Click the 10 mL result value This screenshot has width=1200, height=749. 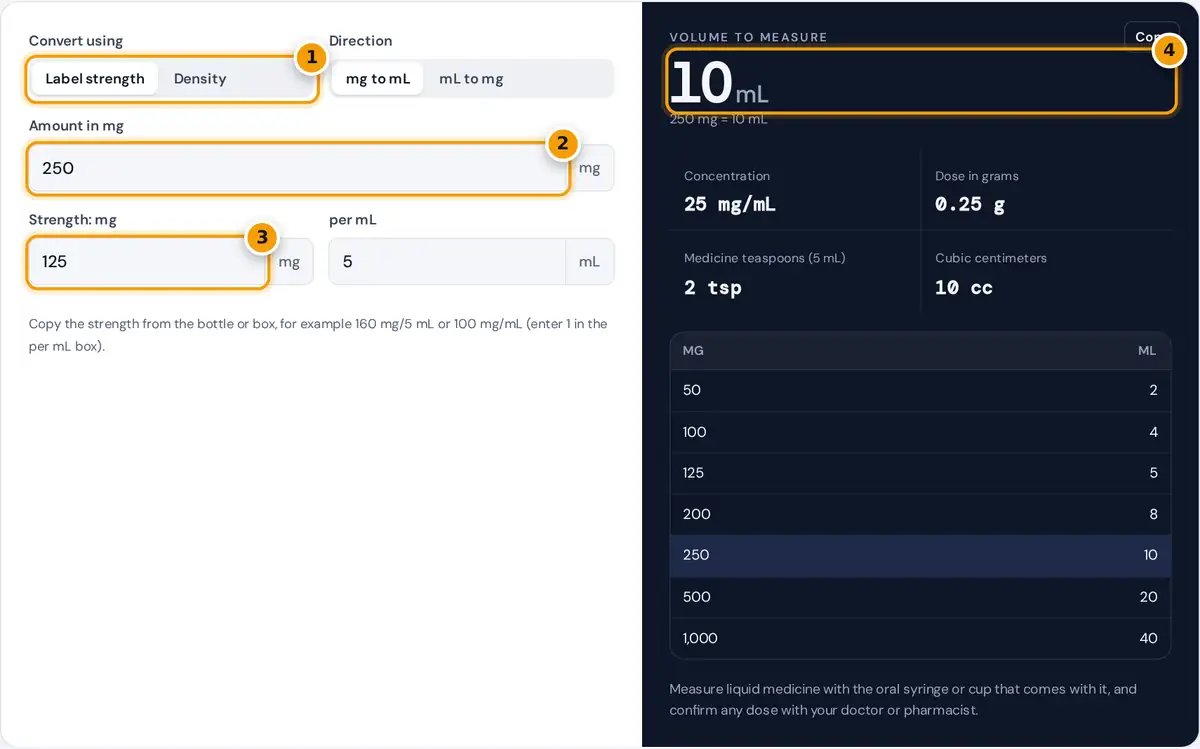(719, 82)
